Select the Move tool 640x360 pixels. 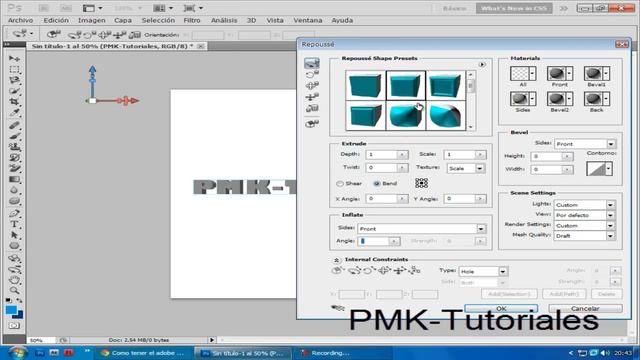(14, 59)
